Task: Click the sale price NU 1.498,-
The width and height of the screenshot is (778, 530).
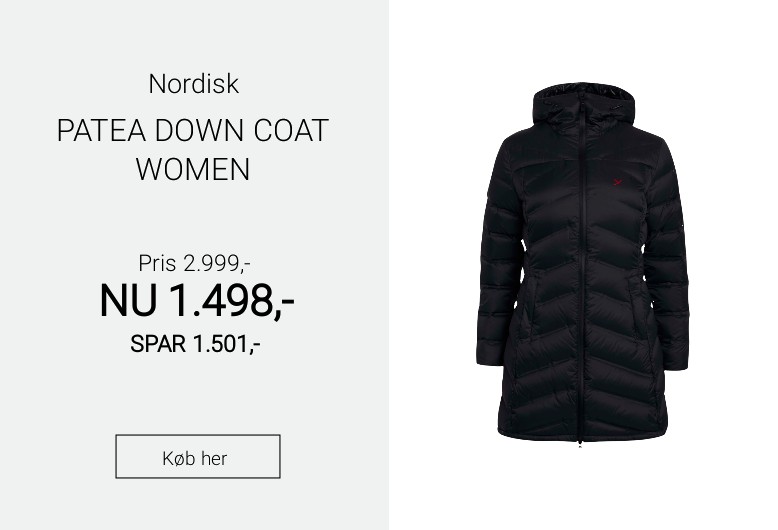Action: click(197, 300)
